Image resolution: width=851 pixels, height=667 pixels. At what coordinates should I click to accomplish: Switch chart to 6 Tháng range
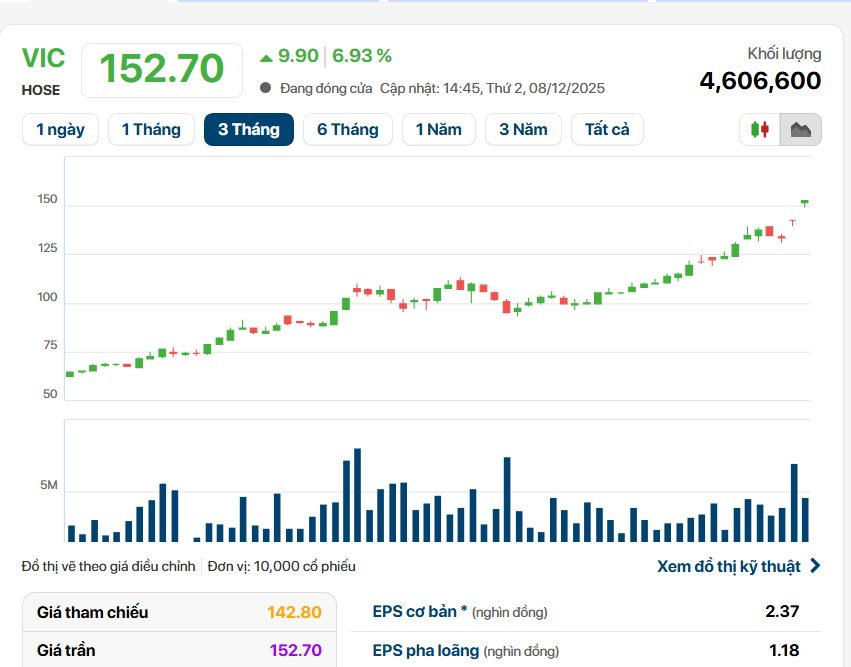(348, 129)
